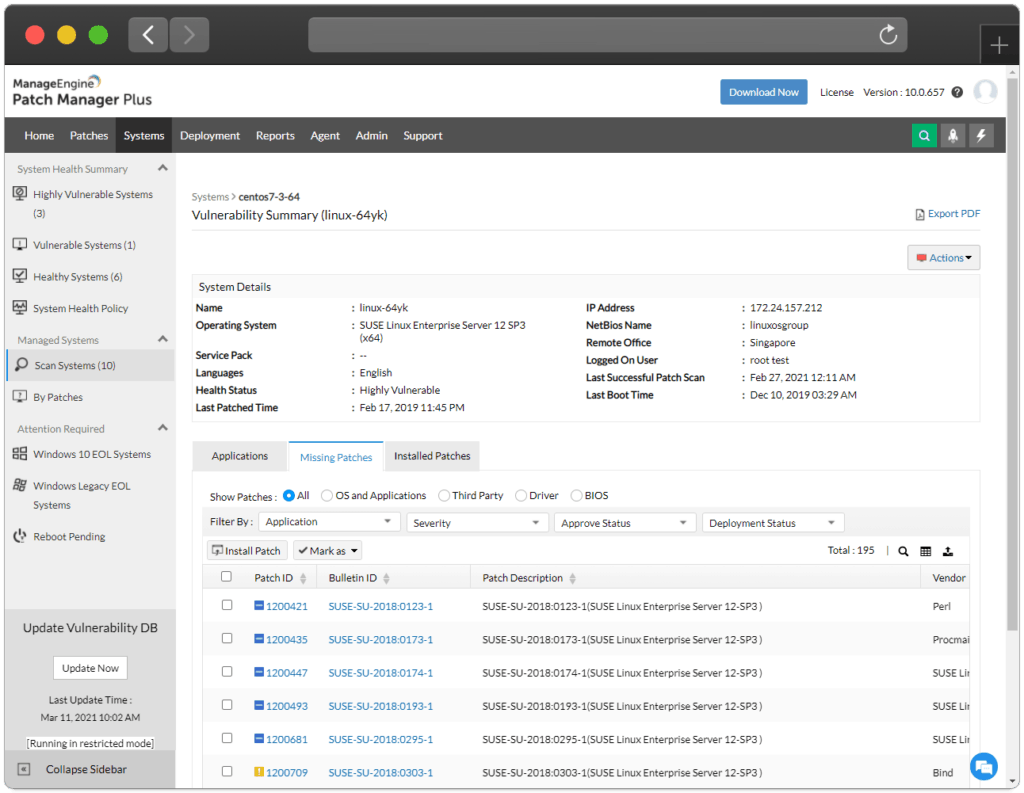The image size is (1024, 793).
Task: Open the SUSE-SU-2018:0123-1 bulletin link
Action: 380,606
